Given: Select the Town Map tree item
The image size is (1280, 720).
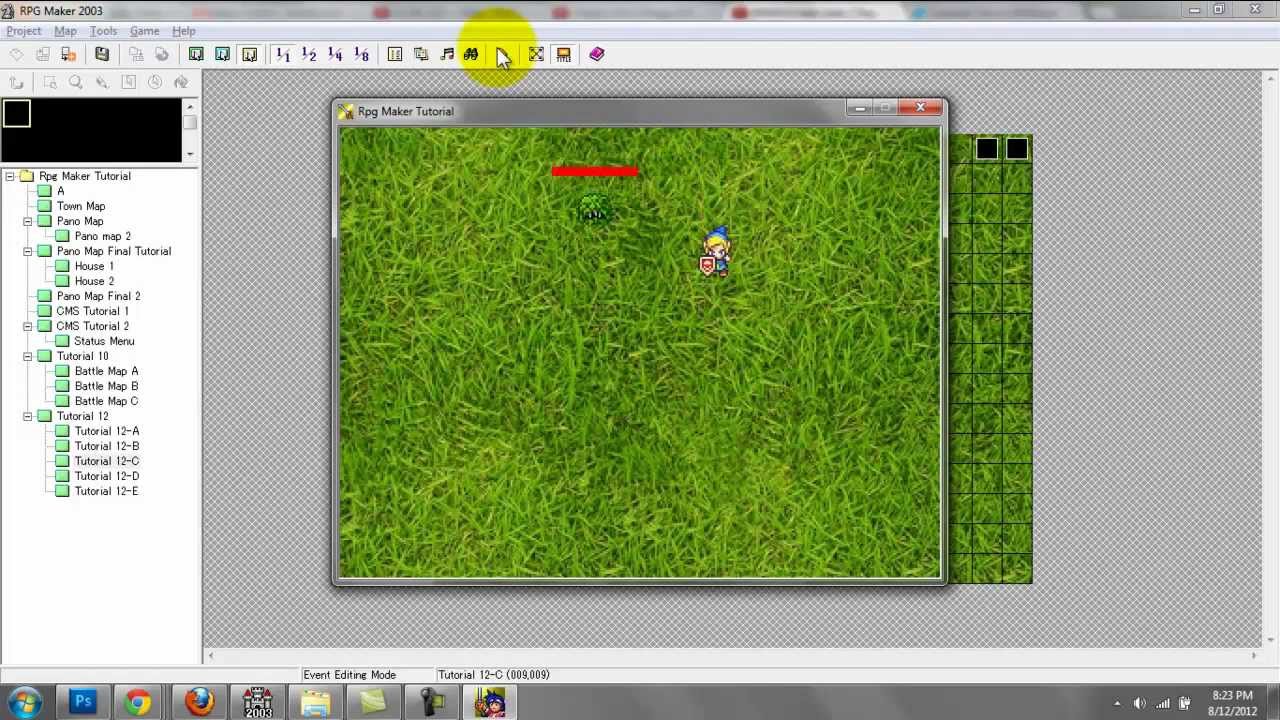Looking at the screenshot, I should coord(81,206).
